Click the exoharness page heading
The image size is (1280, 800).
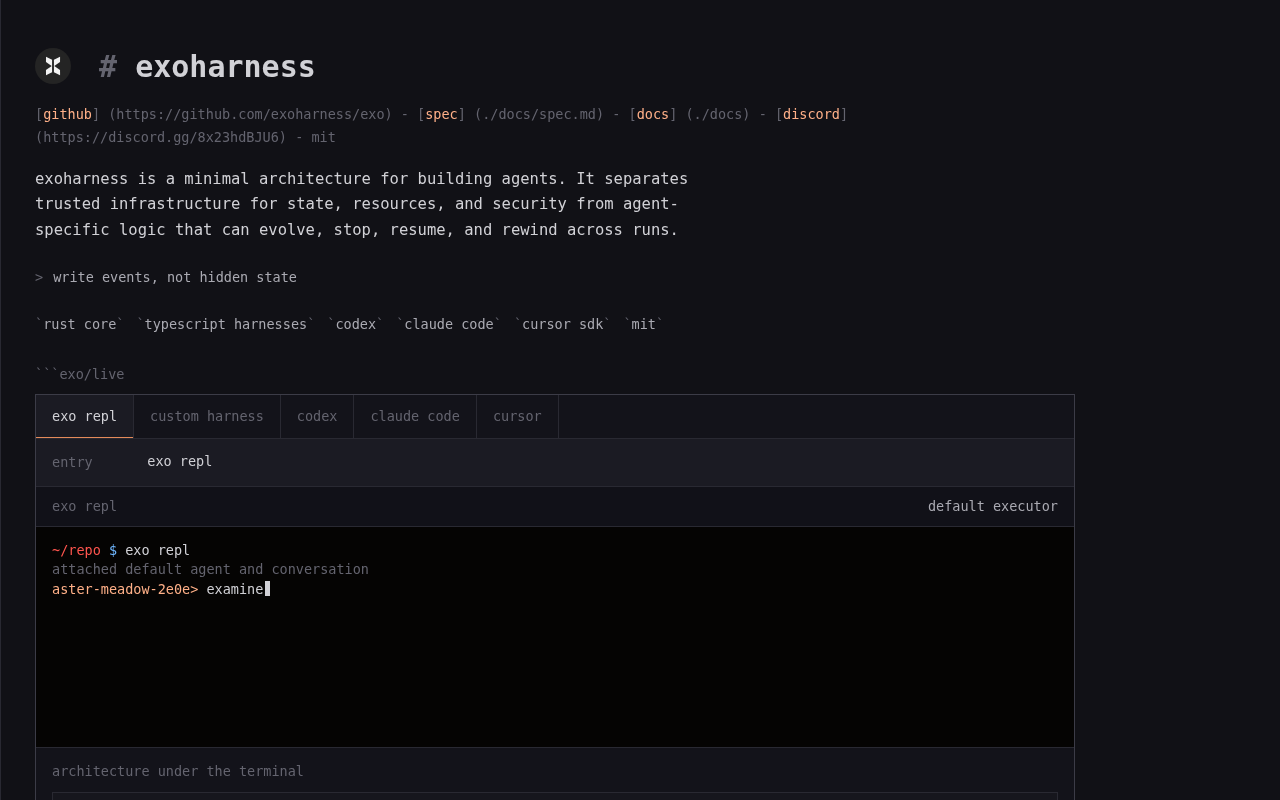pos(207,67)
